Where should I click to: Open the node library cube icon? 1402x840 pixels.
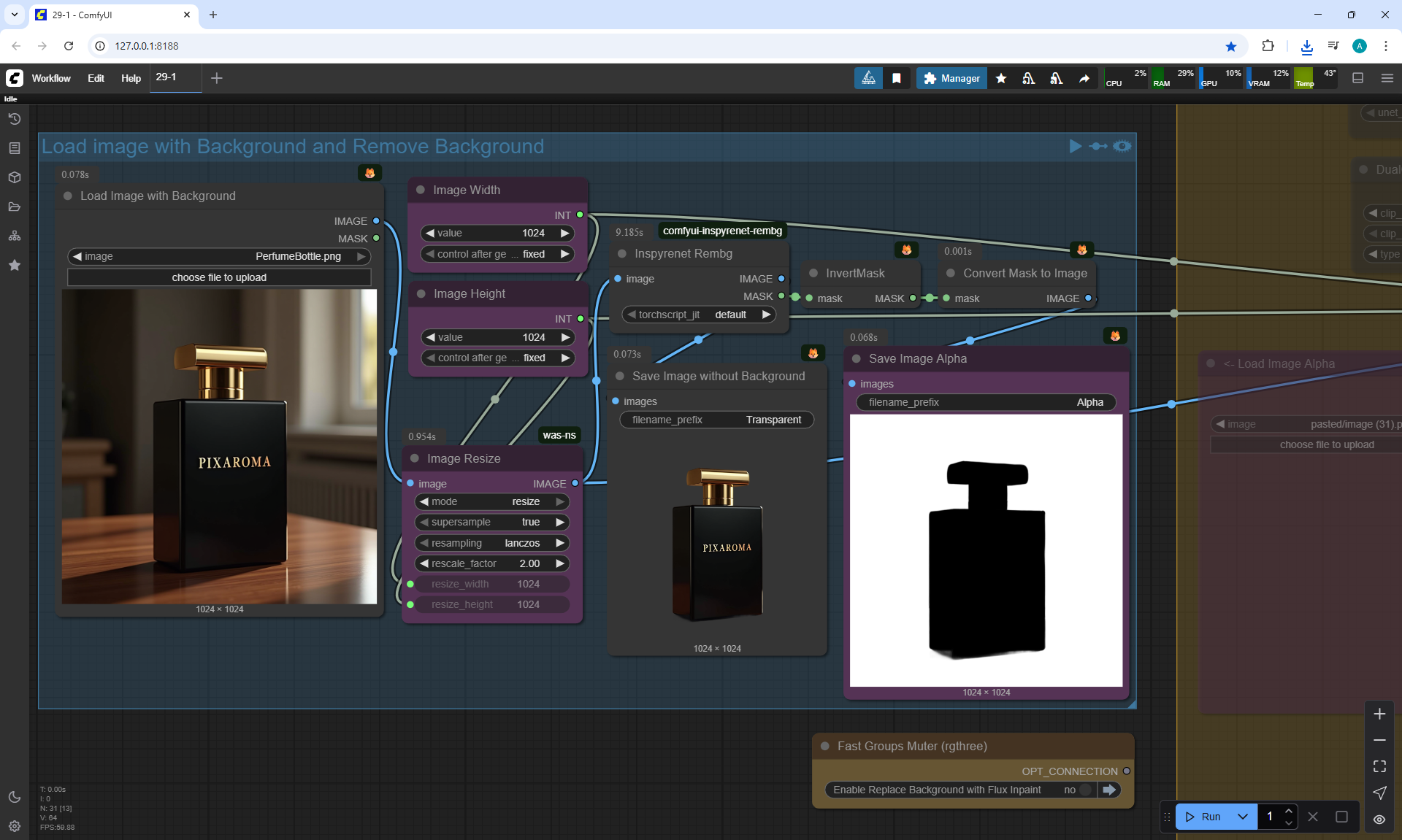click(x=14, y=177)
